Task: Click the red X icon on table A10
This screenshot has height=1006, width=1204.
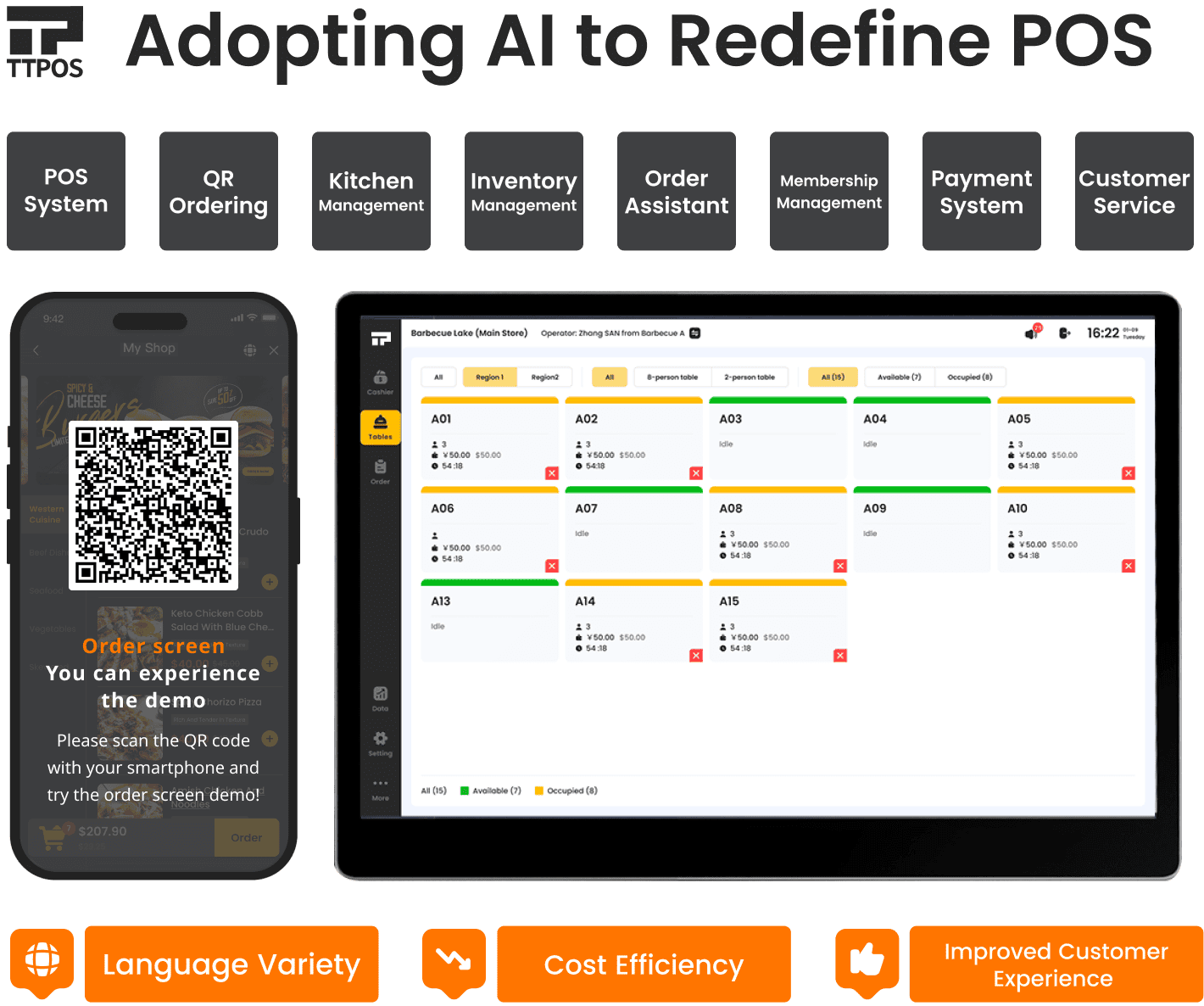Action: 1129,566
